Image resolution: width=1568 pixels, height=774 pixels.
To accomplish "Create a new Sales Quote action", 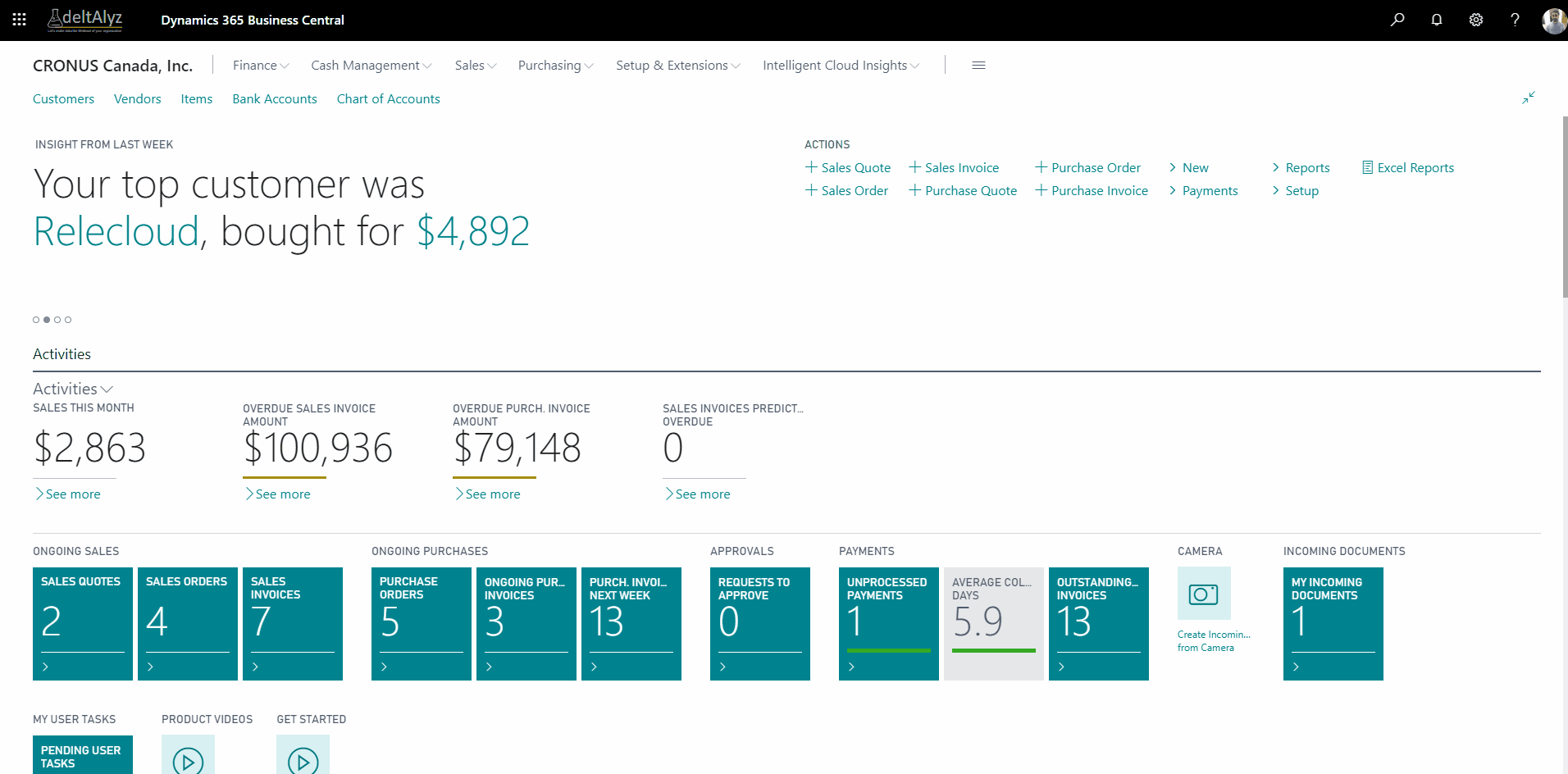I will pos(848,167).
